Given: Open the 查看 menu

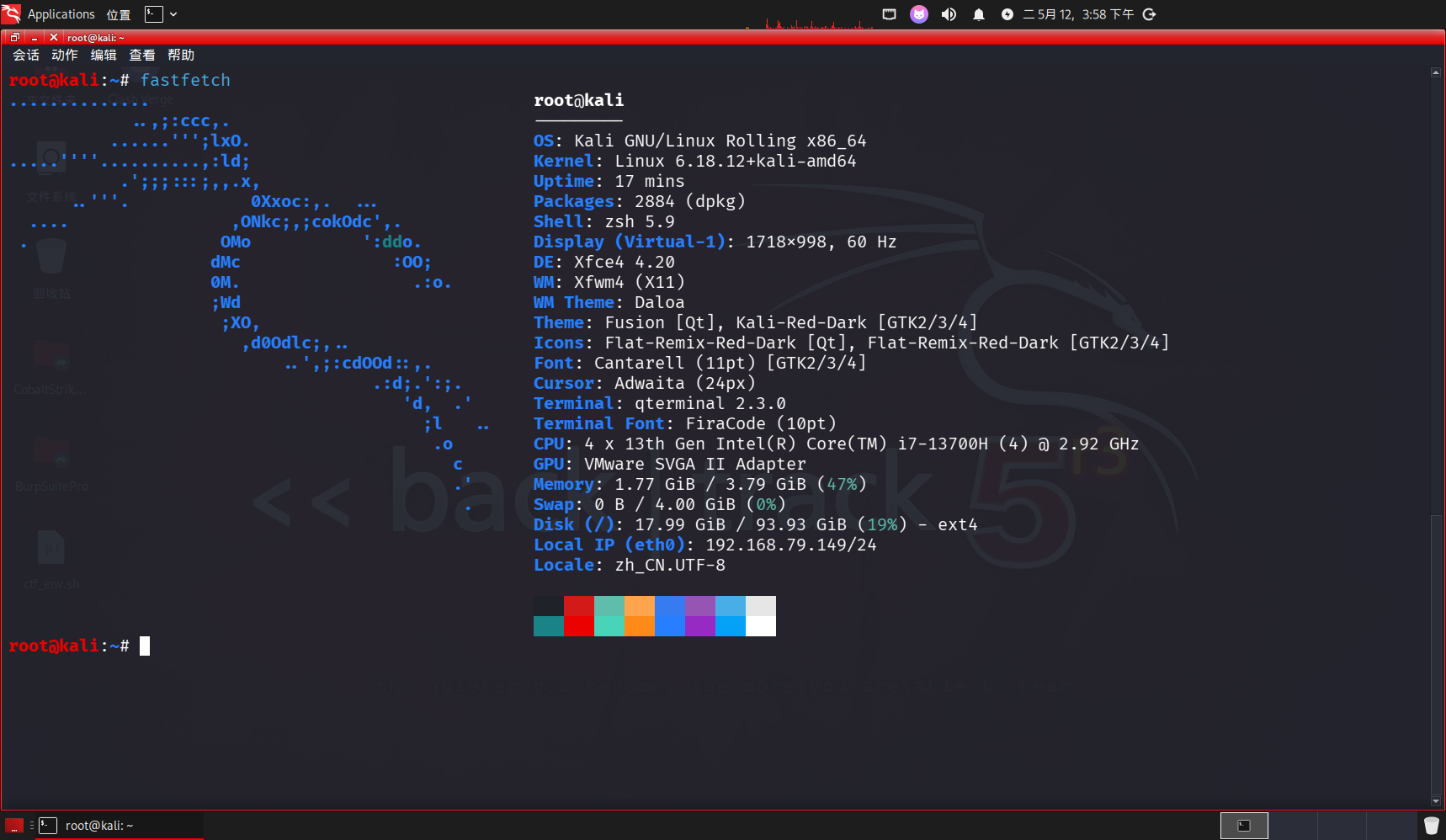Looking at the screenshot, I should [142, 56].
